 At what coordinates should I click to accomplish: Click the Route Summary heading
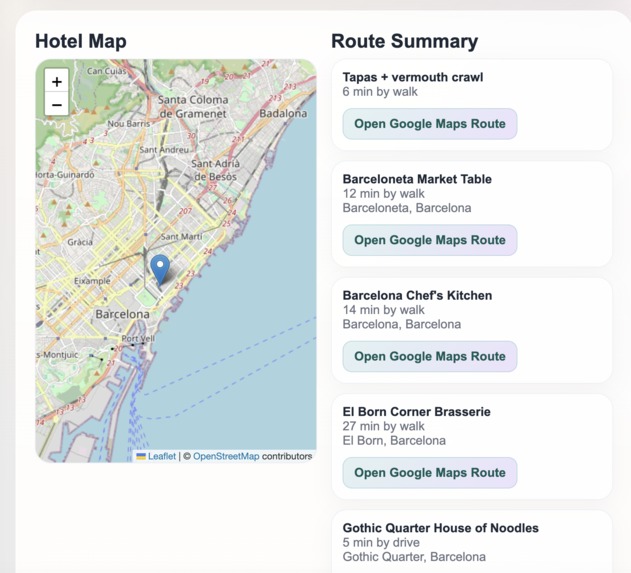point(404,41)
